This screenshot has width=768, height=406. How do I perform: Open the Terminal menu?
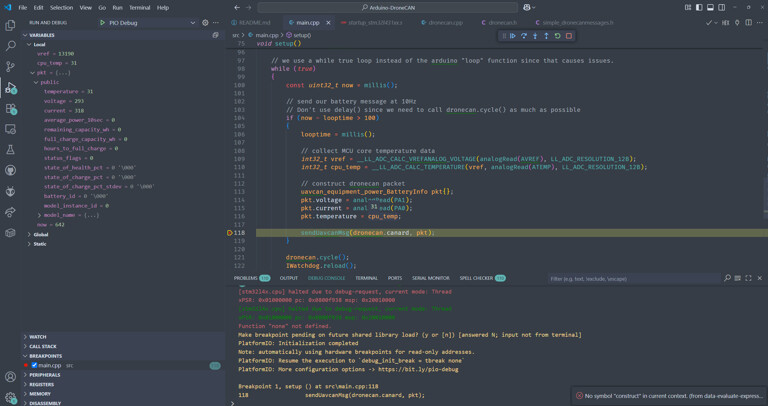pos(140,7)
